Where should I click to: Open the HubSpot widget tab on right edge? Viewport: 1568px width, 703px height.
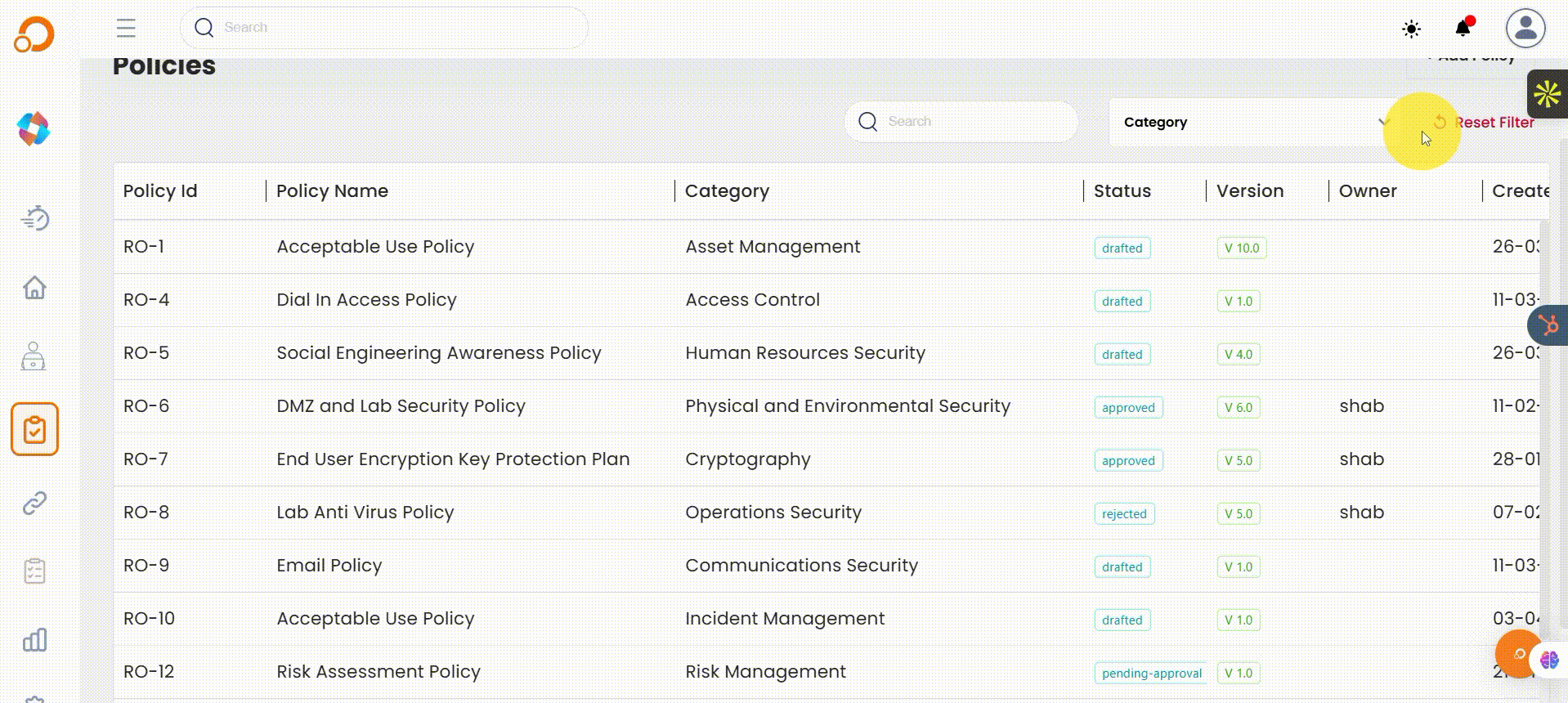coord(1548,325)
